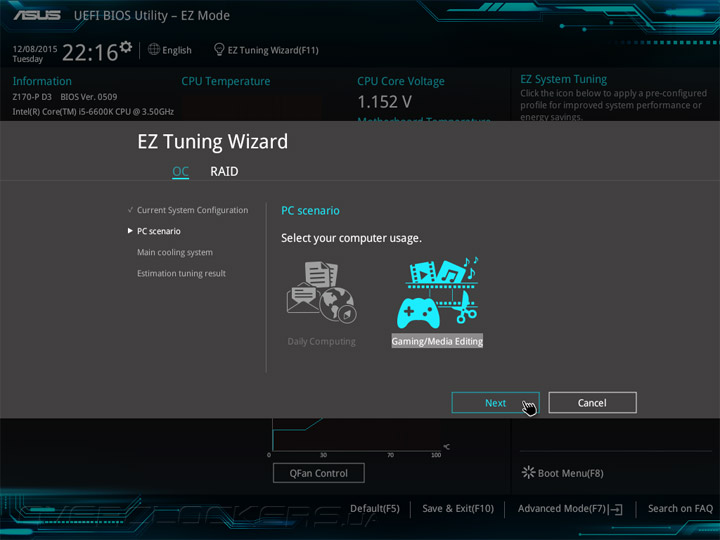Click the Gaming/Media Editing label
This screenshot has width=720, height=540.
click(x=437, y=341)
